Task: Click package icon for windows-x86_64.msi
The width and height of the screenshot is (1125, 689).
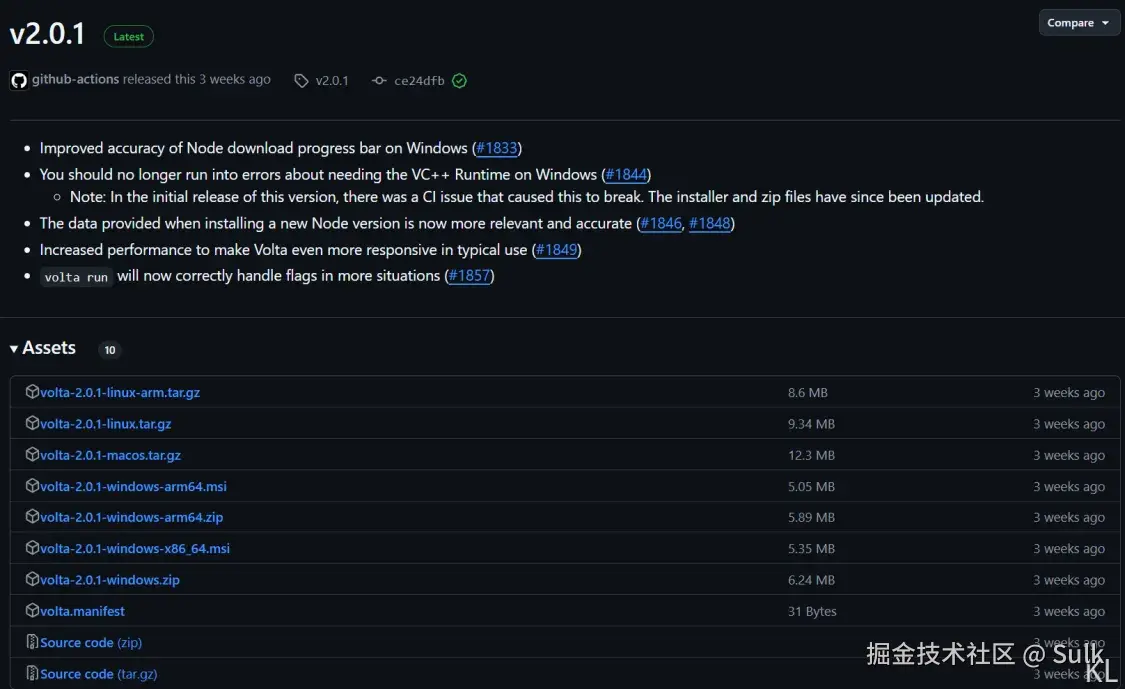Action: pos(32,548)
